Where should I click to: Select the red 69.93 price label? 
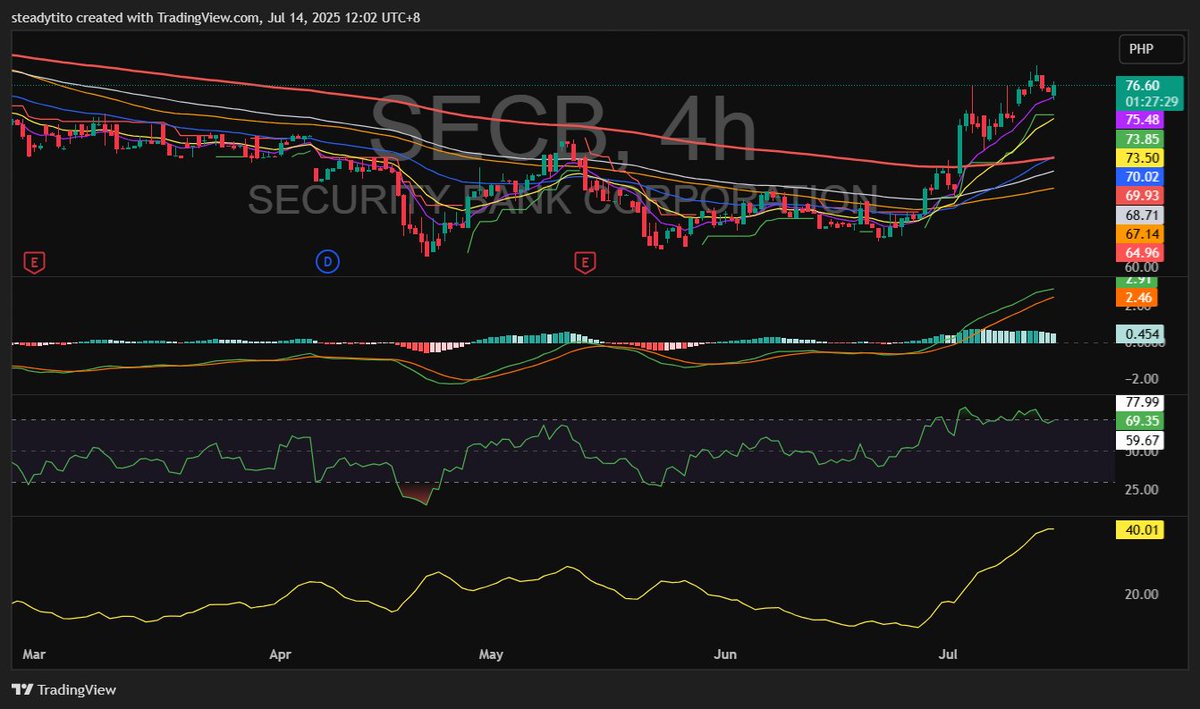pos(1141,195)
